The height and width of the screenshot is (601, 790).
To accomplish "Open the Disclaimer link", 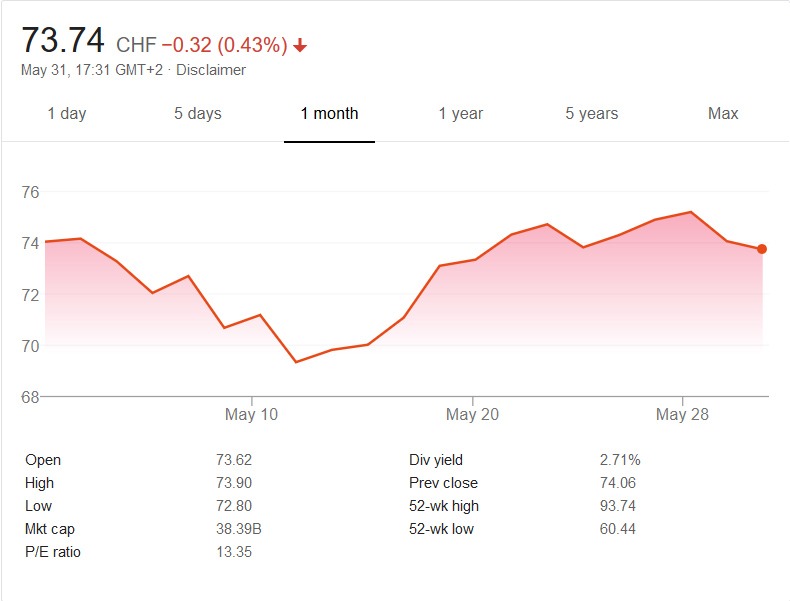I will point(211,70).
